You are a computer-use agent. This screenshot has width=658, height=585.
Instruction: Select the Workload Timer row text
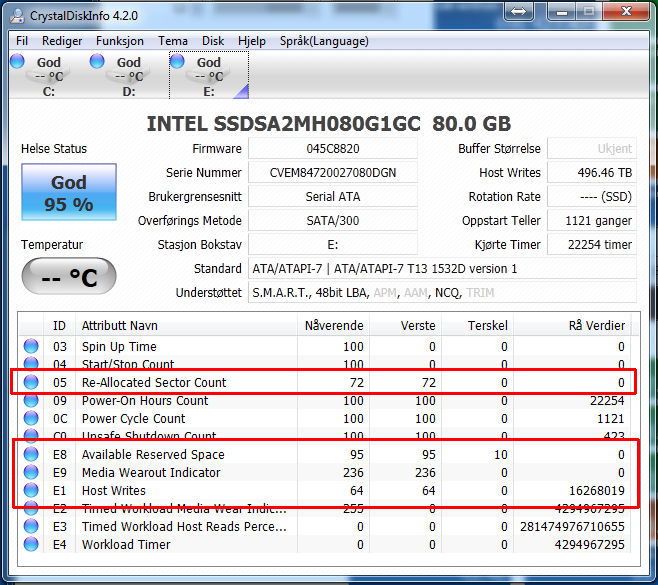click(x=126, y=544)
